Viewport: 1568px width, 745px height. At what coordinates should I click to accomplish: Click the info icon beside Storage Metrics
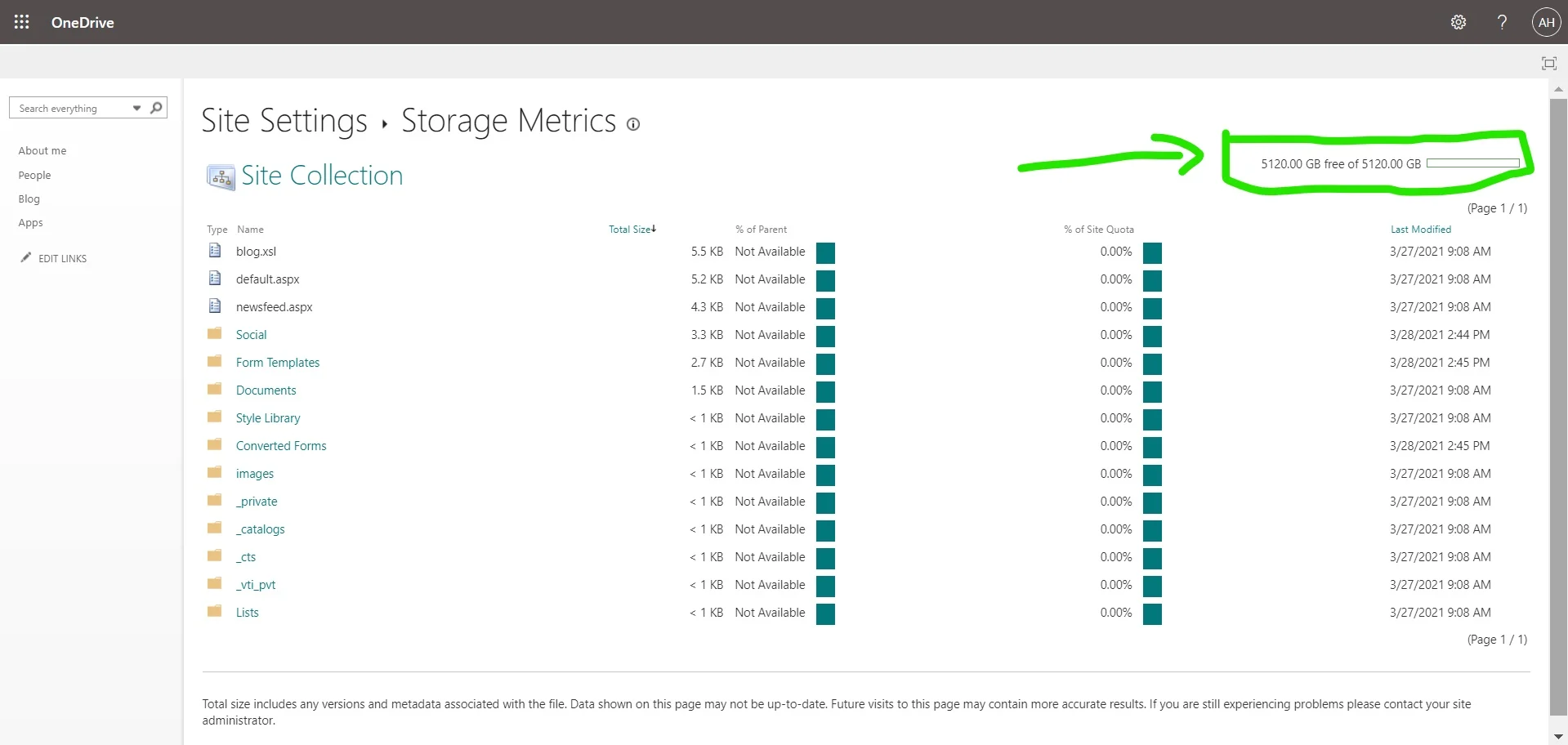click(633, 124)
